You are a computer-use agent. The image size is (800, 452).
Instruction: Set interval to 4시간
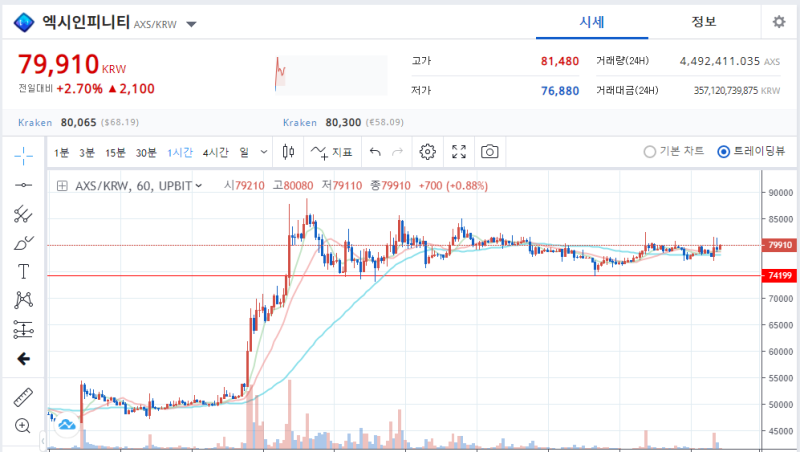pos(215,153)
